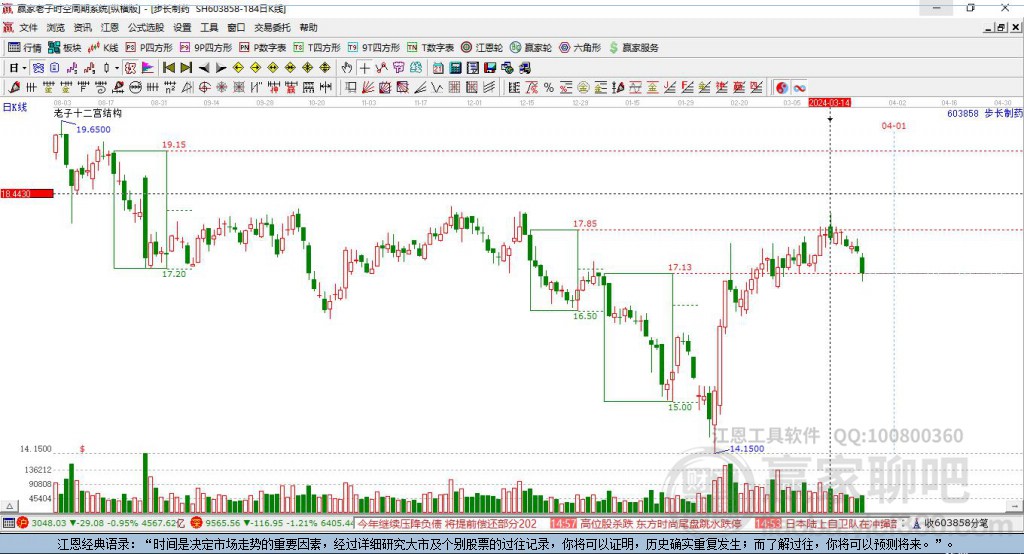Click the news ticker 今年继续压降负债 headline
The image size is (1024, 554).
[x=447, y=523]
